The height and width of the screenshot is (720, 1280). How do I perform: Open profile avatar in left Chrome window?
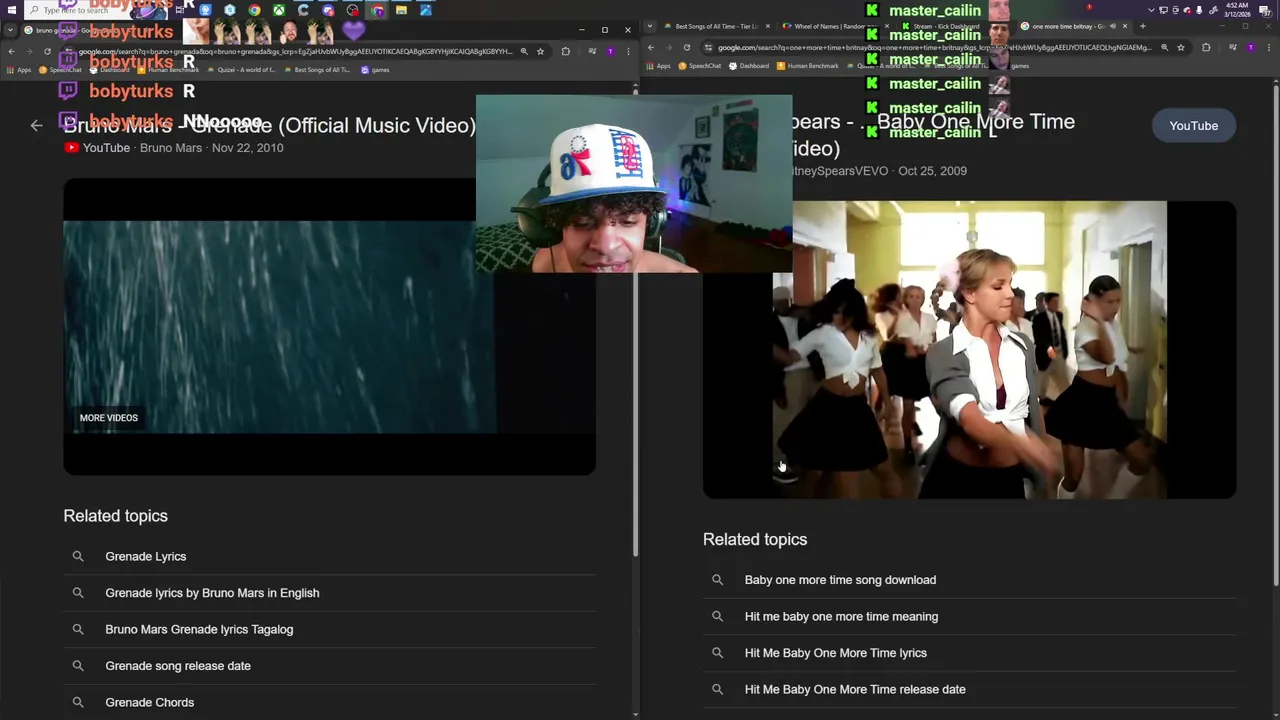click(610, 51)
